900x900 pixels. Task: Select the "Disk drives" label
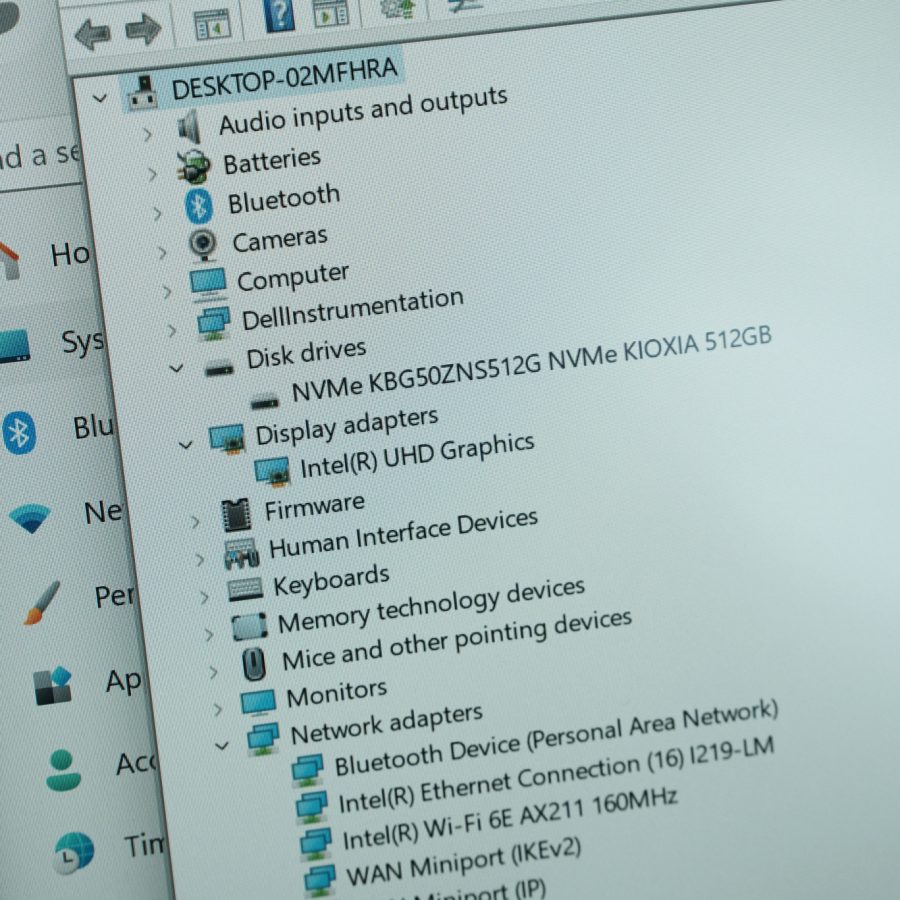click(x=306, y=354)
